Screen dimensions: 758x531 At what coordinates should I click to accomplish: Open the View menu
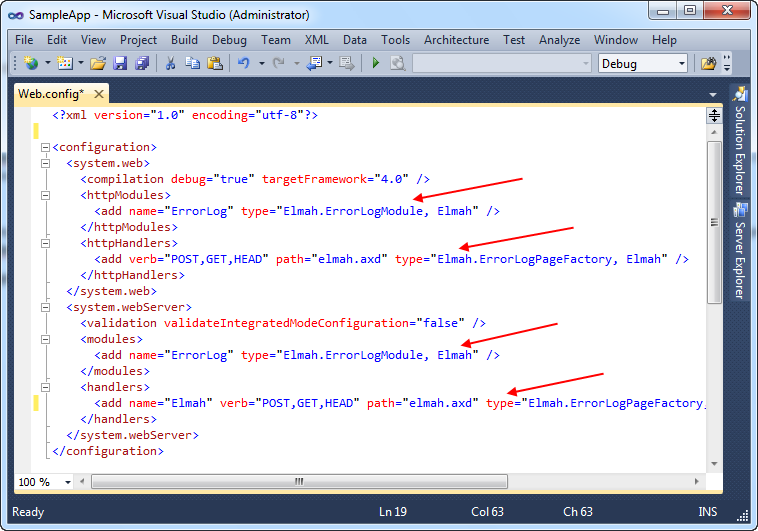click(93, 40)
